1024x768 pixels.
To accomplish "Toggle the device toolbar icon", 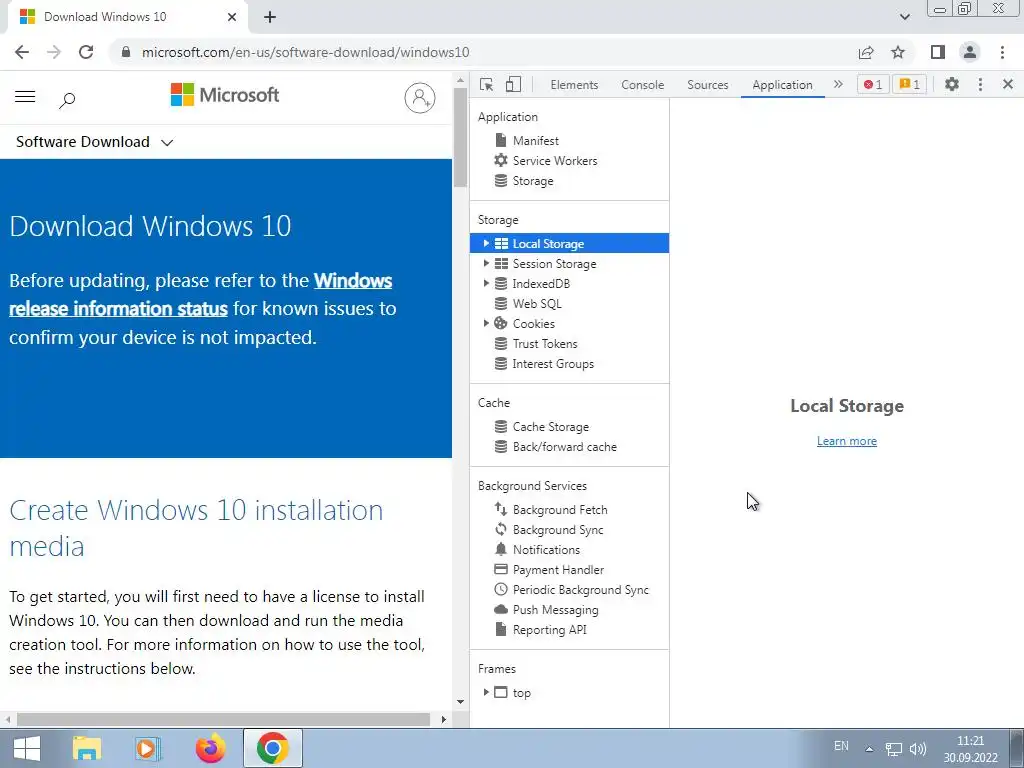I will pos(513,84).
